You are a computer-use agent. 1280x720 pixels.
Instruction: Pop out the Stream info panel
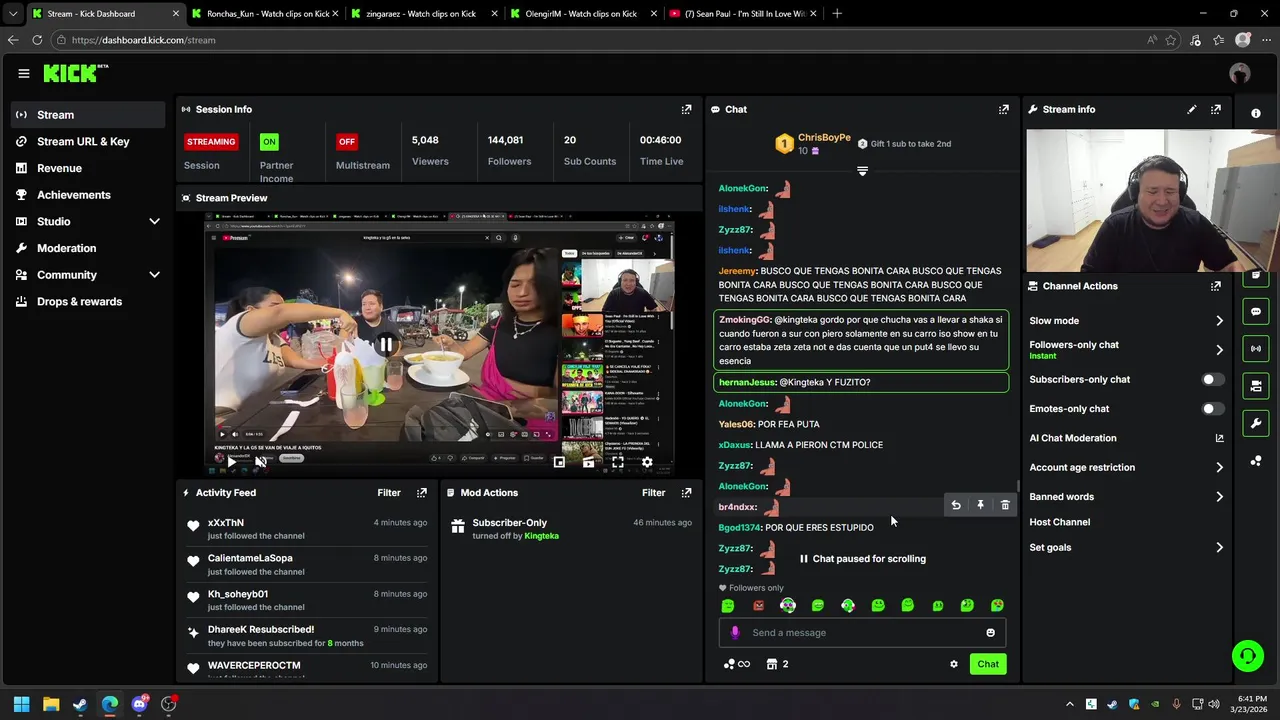(x=1216, y=110)
